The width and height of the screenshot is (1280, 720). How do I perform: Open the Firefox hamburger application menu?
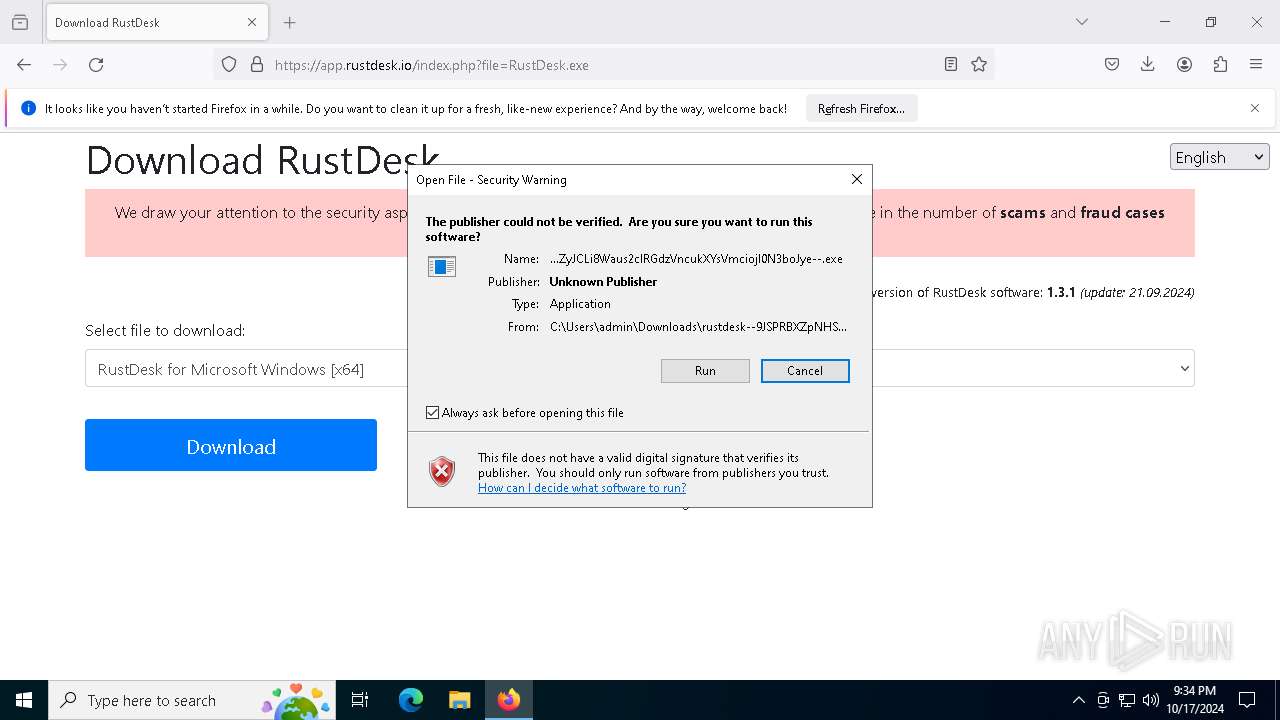coord(1256,64)
